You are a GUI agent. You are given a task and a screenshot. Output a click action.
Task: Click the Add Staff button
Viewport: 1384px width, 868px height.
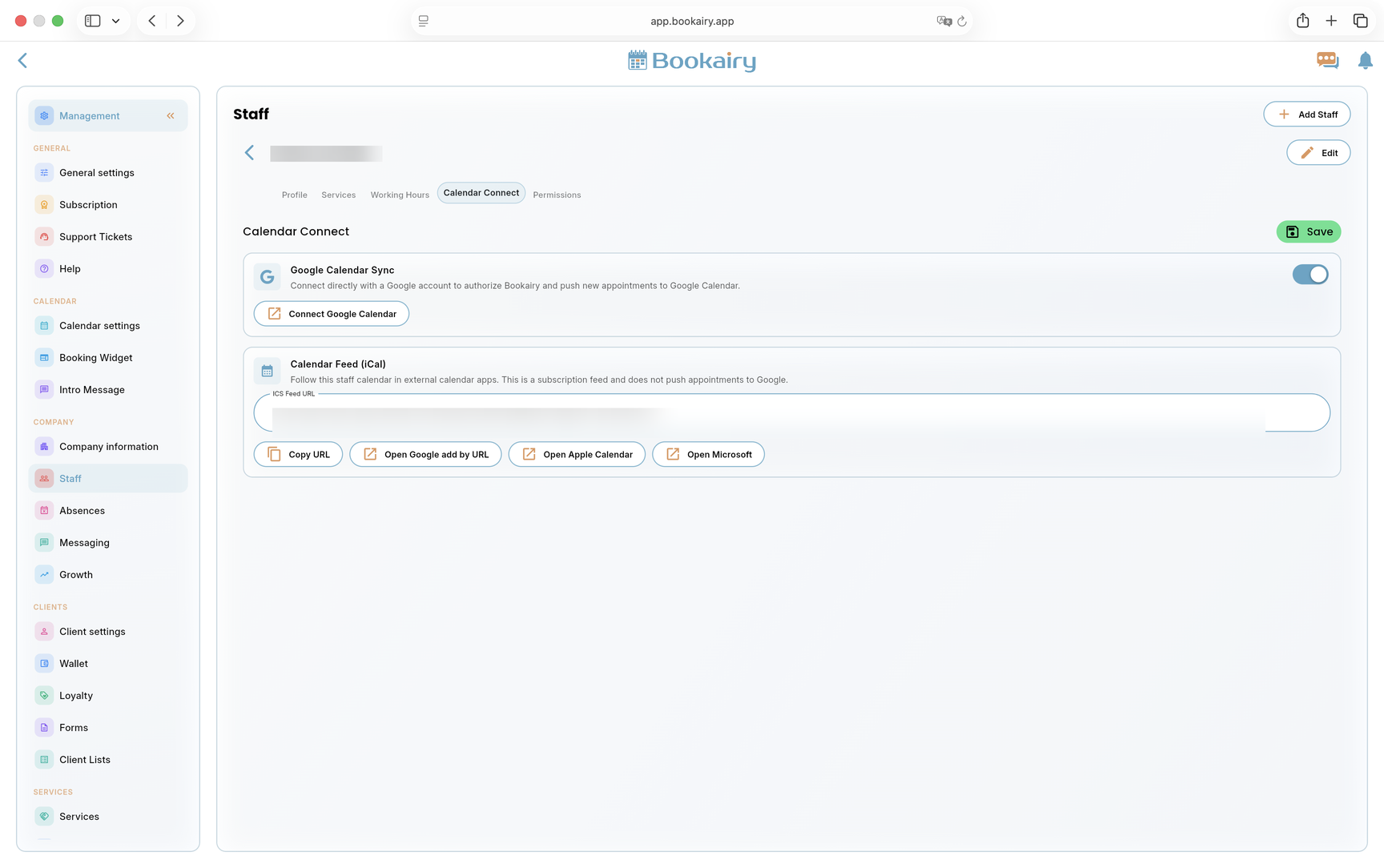(x=1307, y=115)
